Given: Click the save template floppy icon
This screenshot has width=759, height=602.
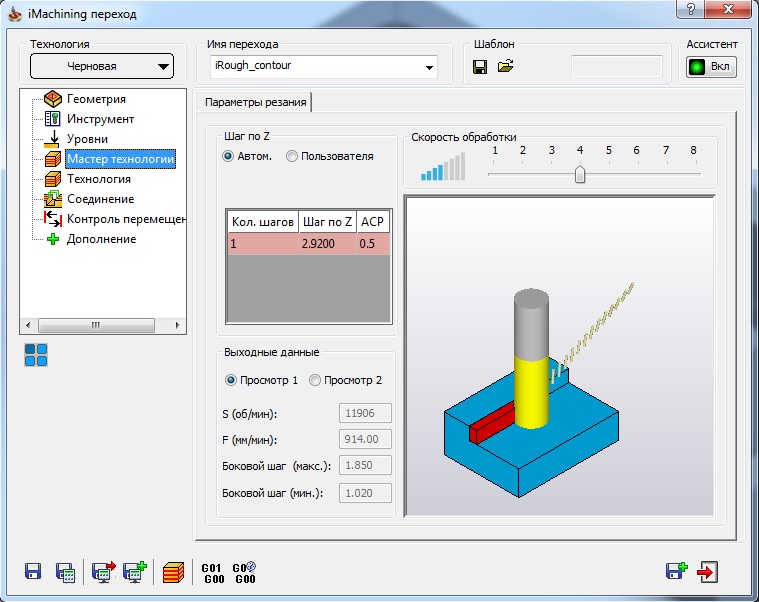Looking at the screenshot, I should (480, 67).
